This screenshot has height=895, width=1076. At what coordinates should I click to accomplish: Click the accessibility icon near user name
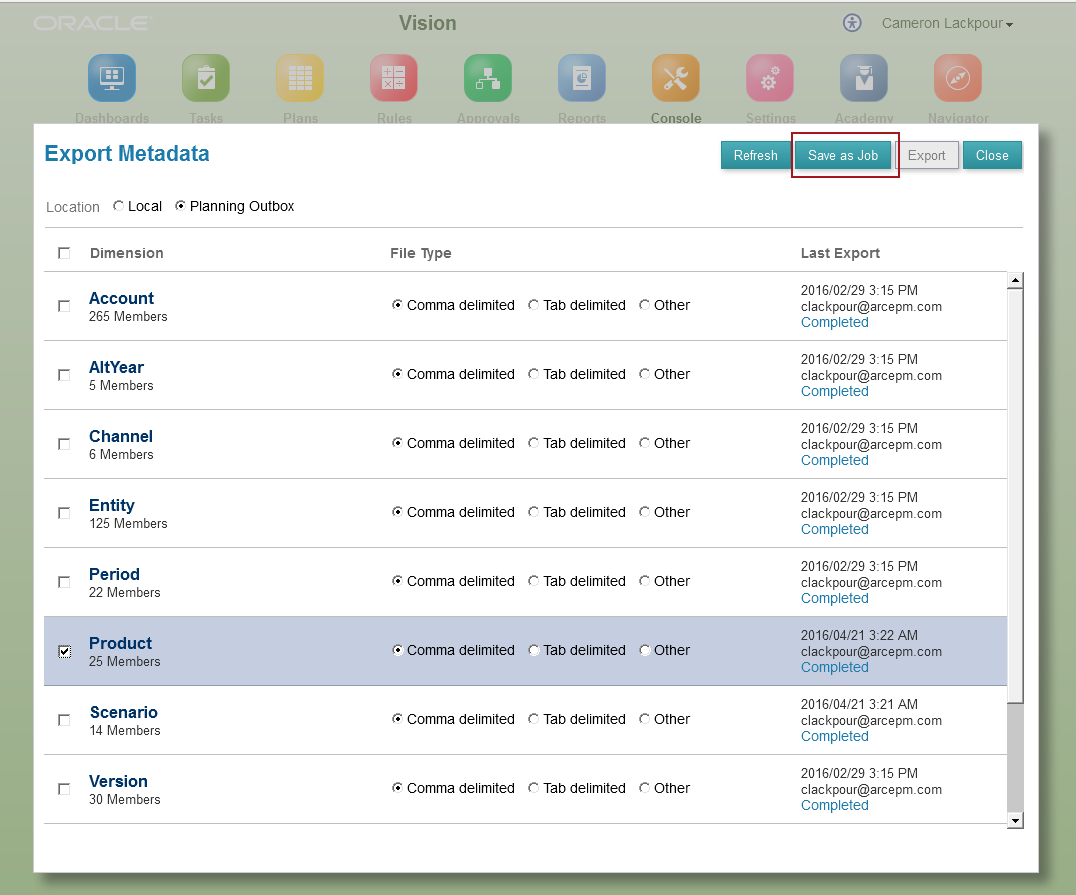click(x=852, y=23)
